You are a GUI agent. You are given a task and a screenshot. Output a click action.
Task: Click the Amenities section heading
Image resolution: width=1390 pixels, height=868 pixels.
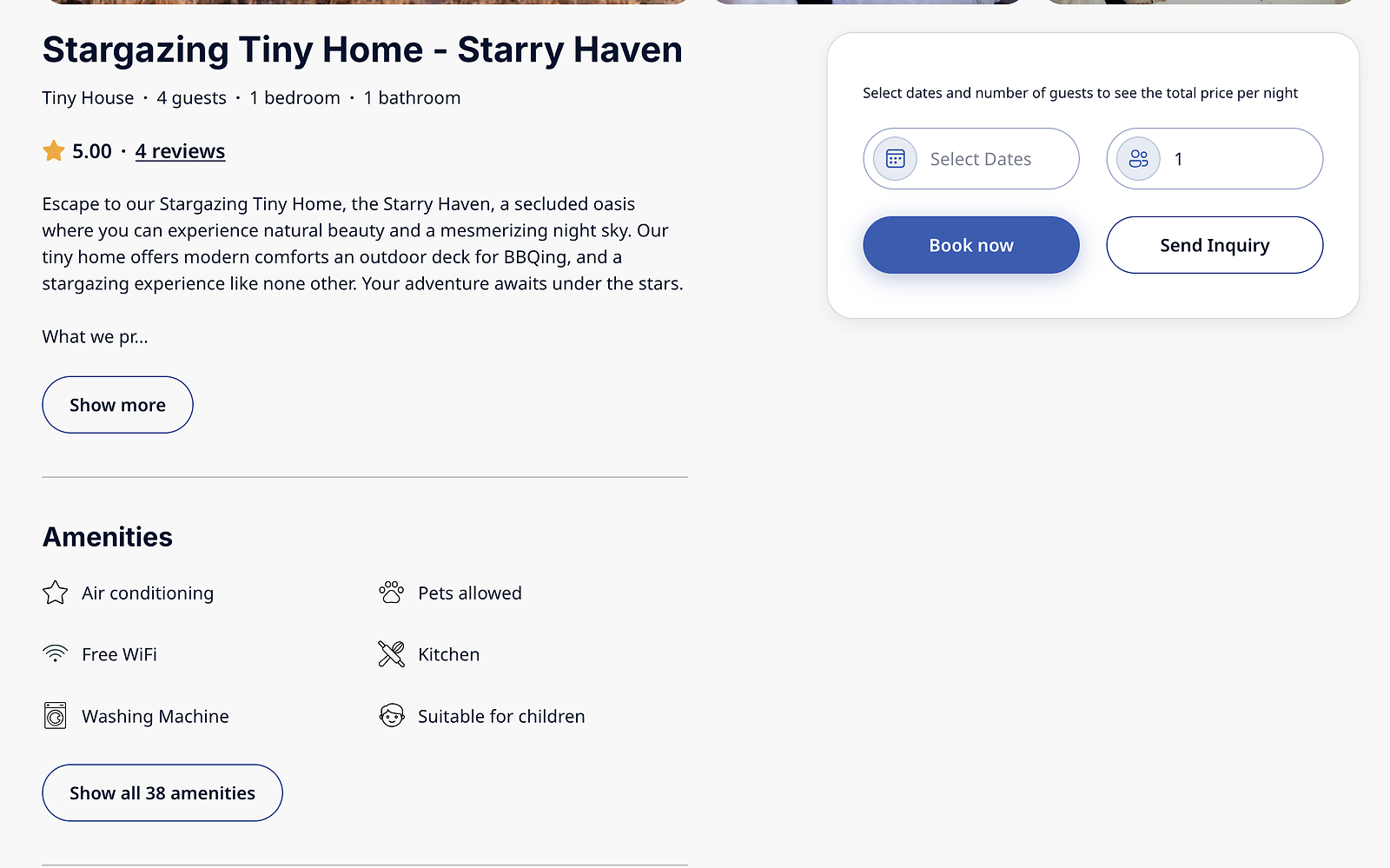click(x=108, y=537)
